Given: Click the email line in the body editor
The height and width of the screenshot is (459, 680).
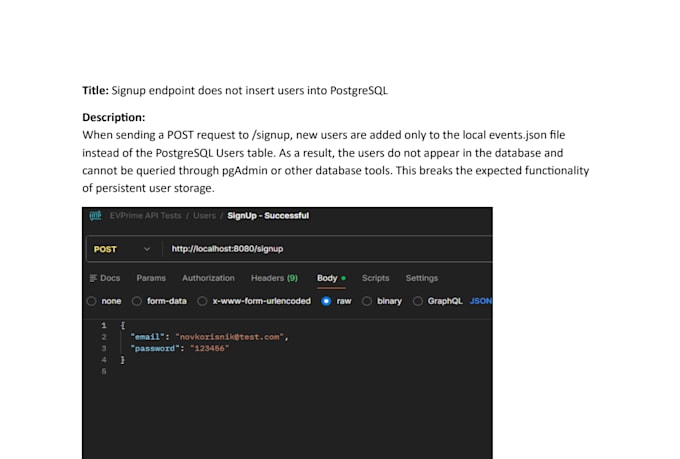Looking at the screenshot, I should (x=209, y=337).
